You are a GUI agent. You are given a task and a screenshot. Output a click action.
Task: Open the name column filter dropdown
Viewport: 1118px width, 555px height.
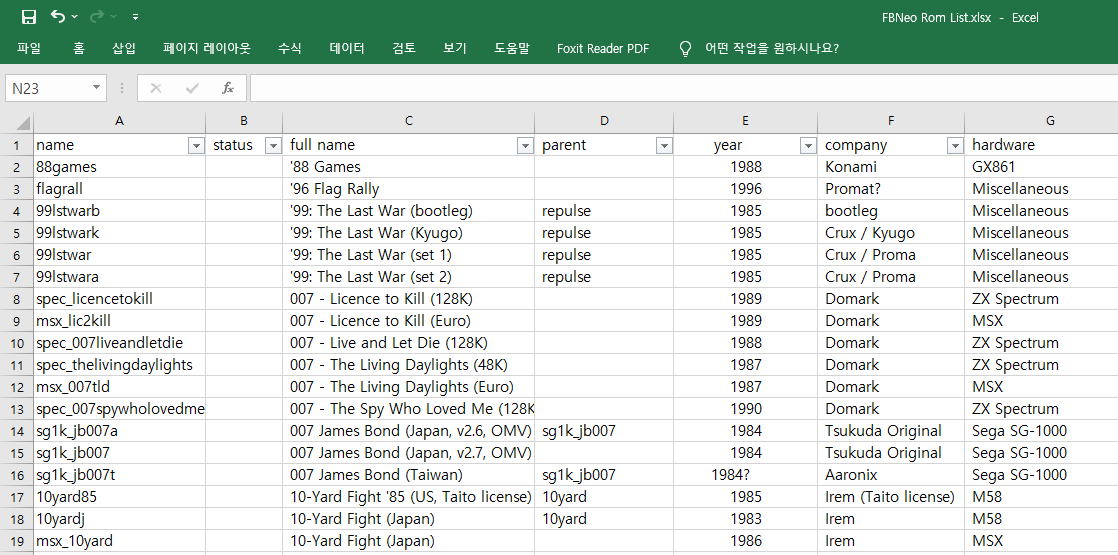(x=196, y=146)
